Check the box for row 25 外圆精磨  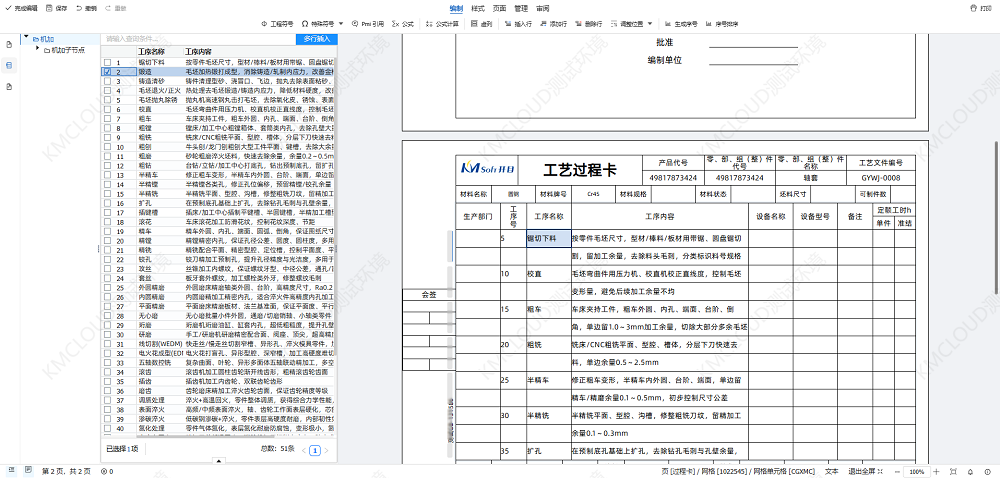tap(107, 287)
